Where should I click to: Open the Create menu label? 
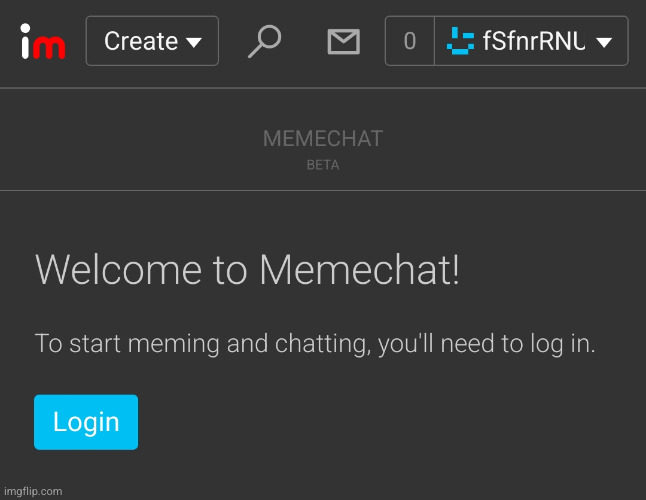tap(140, 41)
